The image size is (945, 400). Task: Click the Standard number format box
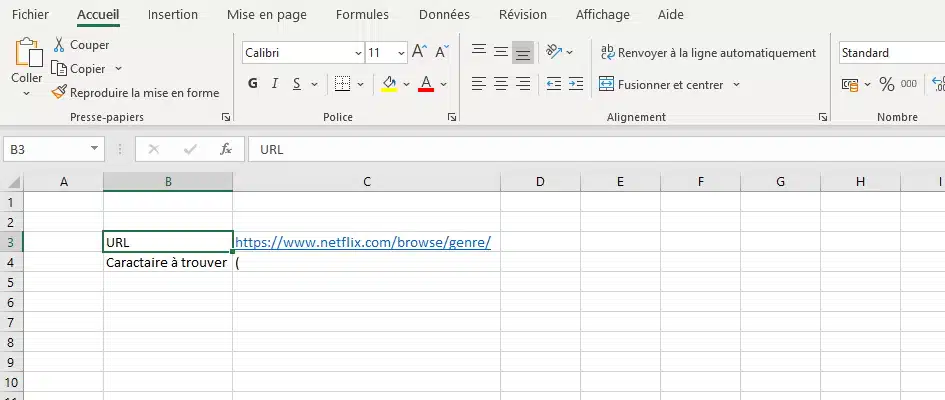tap(892, 53)
